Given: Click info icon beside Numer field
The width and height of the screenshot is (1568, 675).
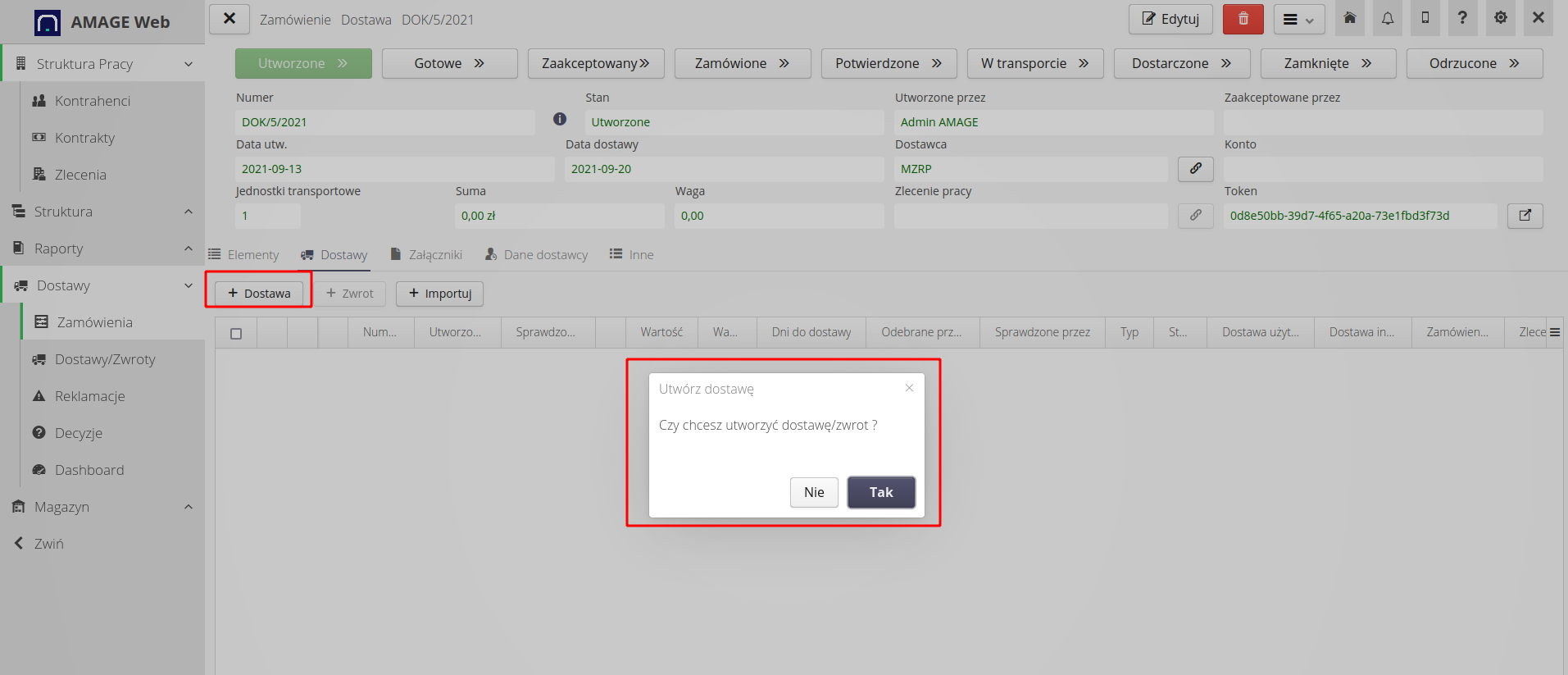Looking at the screenshot, I should click(x=560, y=119).
